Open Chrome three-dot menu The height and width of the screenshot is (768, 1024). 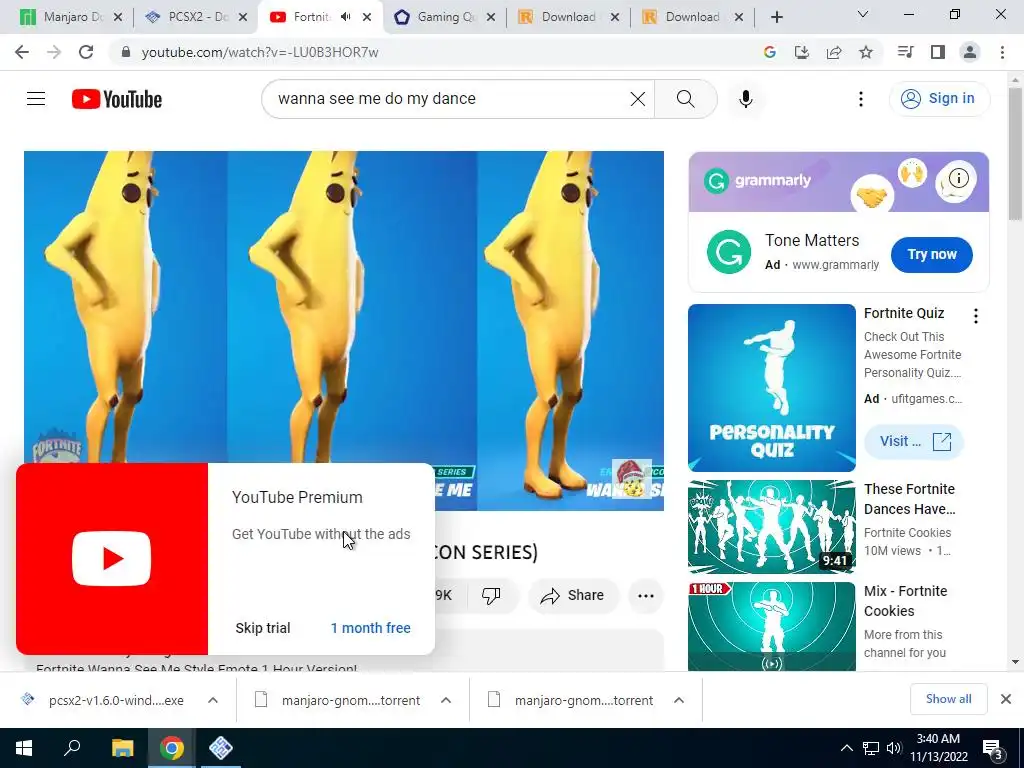coord(1002,52)
